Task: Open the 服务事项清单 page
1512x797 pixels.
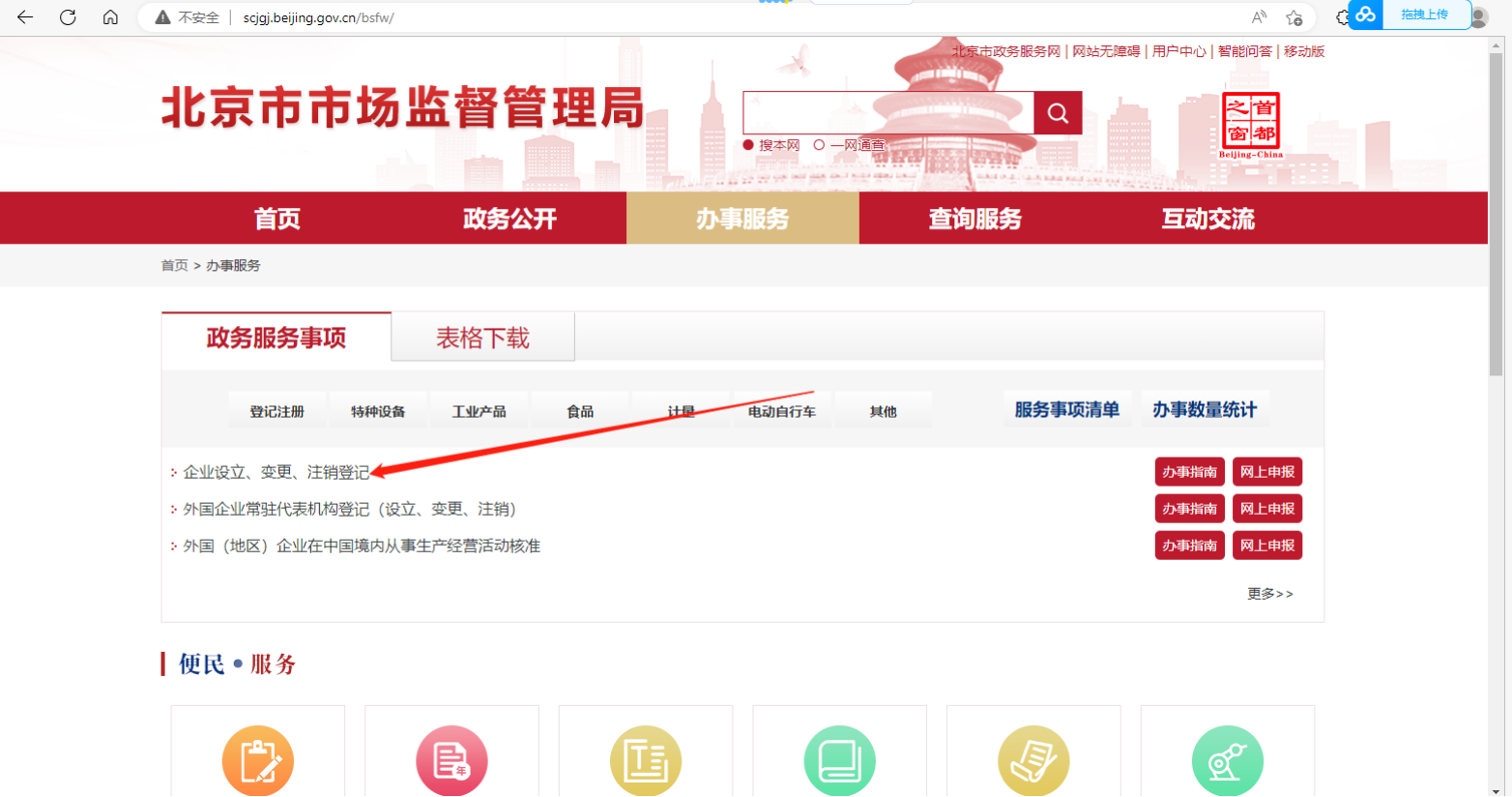Action: 1067,408
